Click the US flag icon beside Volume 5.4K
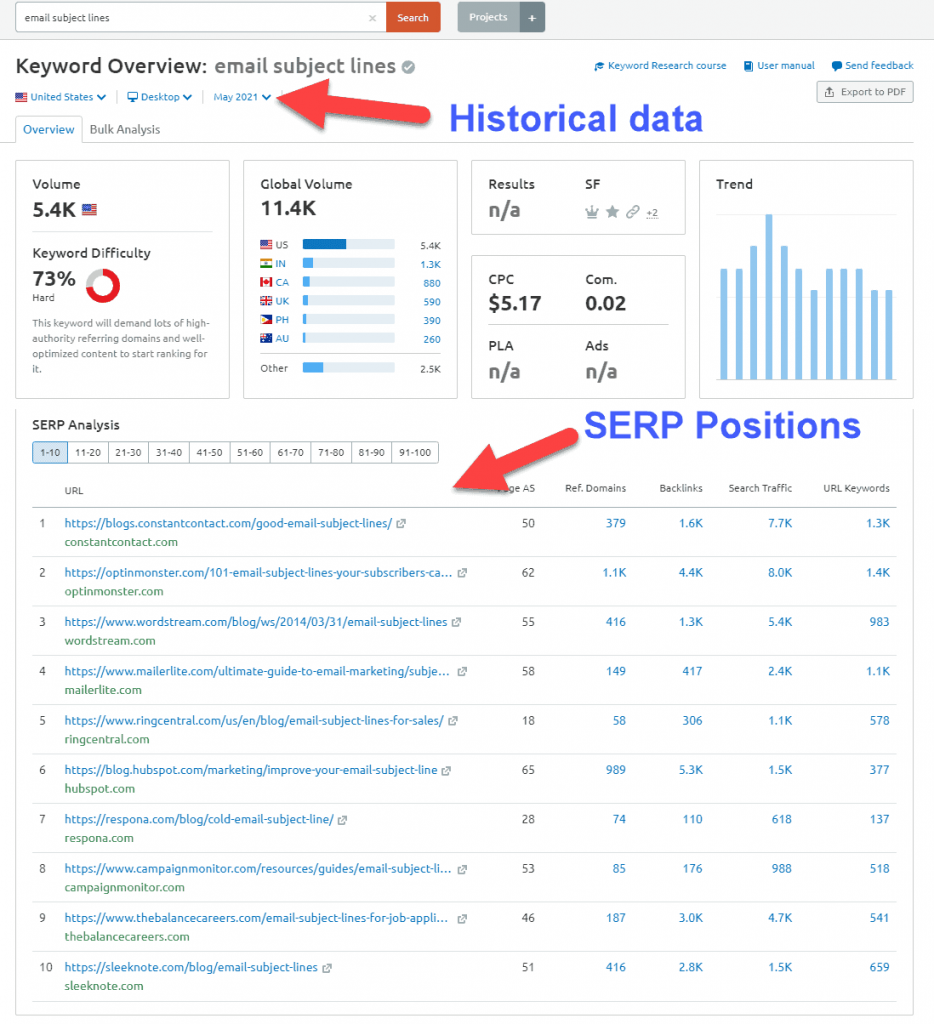Image resolution: width=934 pixels, height=1024 pixels. (89, 210)
